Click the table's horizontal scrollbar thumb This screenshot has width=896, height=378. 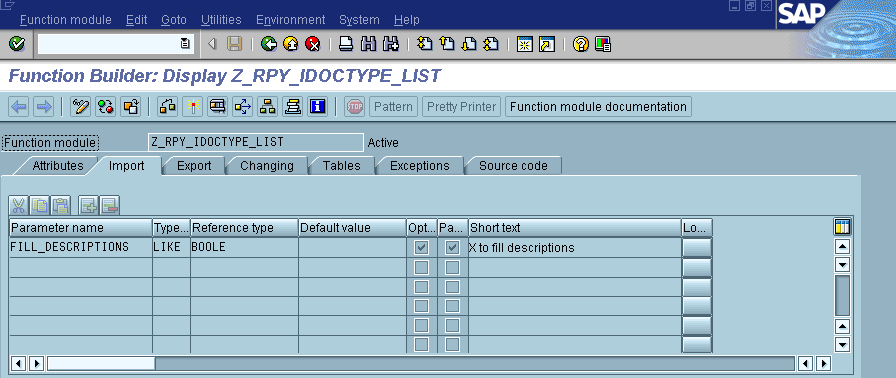pos(101,363)
